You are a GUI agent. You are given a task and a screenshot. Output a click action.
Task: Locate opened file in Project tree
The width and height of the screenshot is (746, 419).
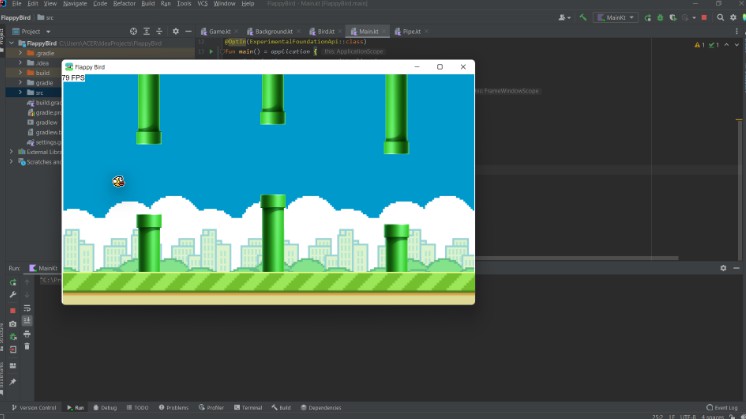[133, 31]
